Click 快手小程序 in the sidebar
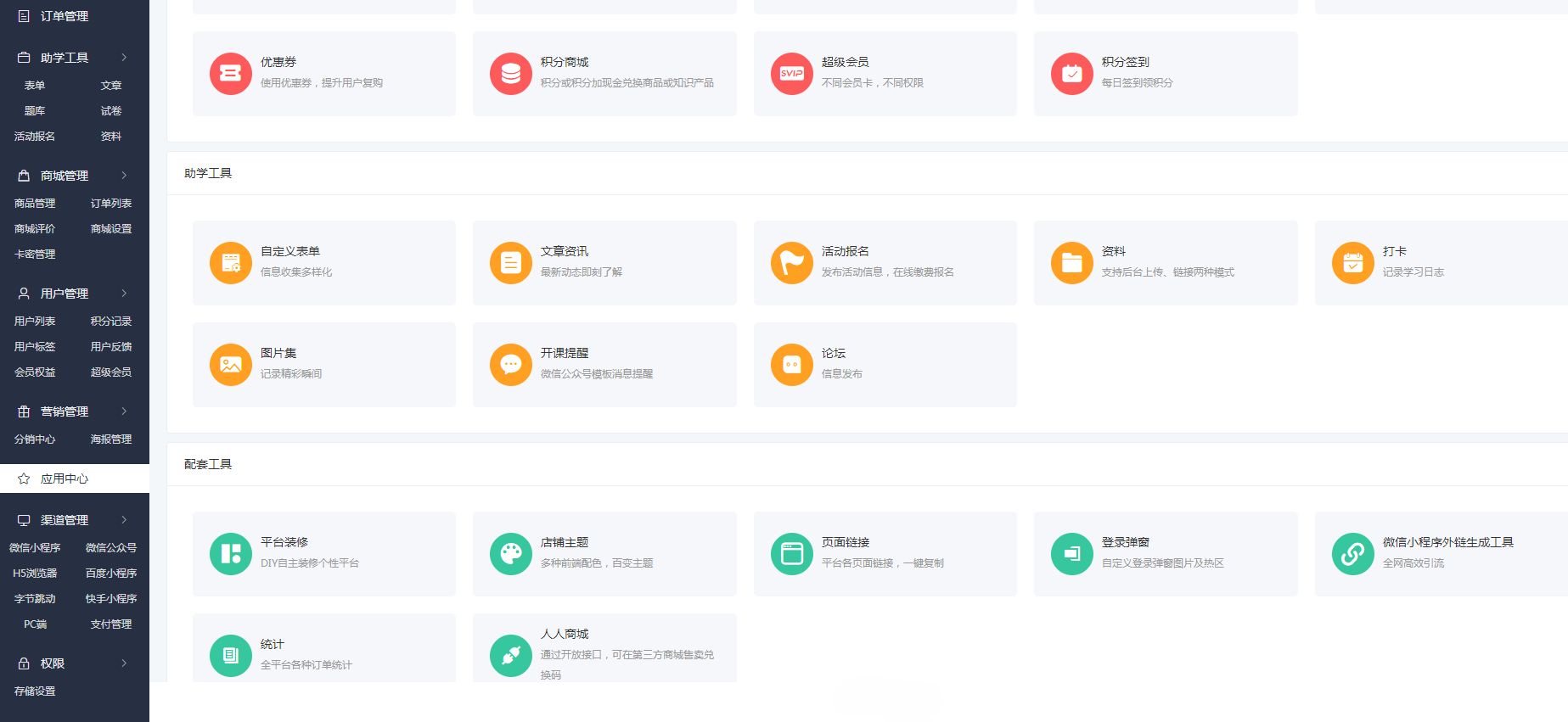 pos(111,599)
